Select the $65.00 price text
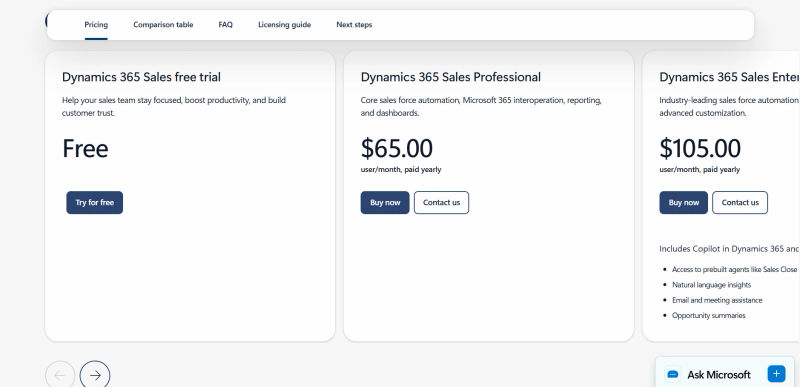The width and height of the screenshot is (800, 387). 396,148
